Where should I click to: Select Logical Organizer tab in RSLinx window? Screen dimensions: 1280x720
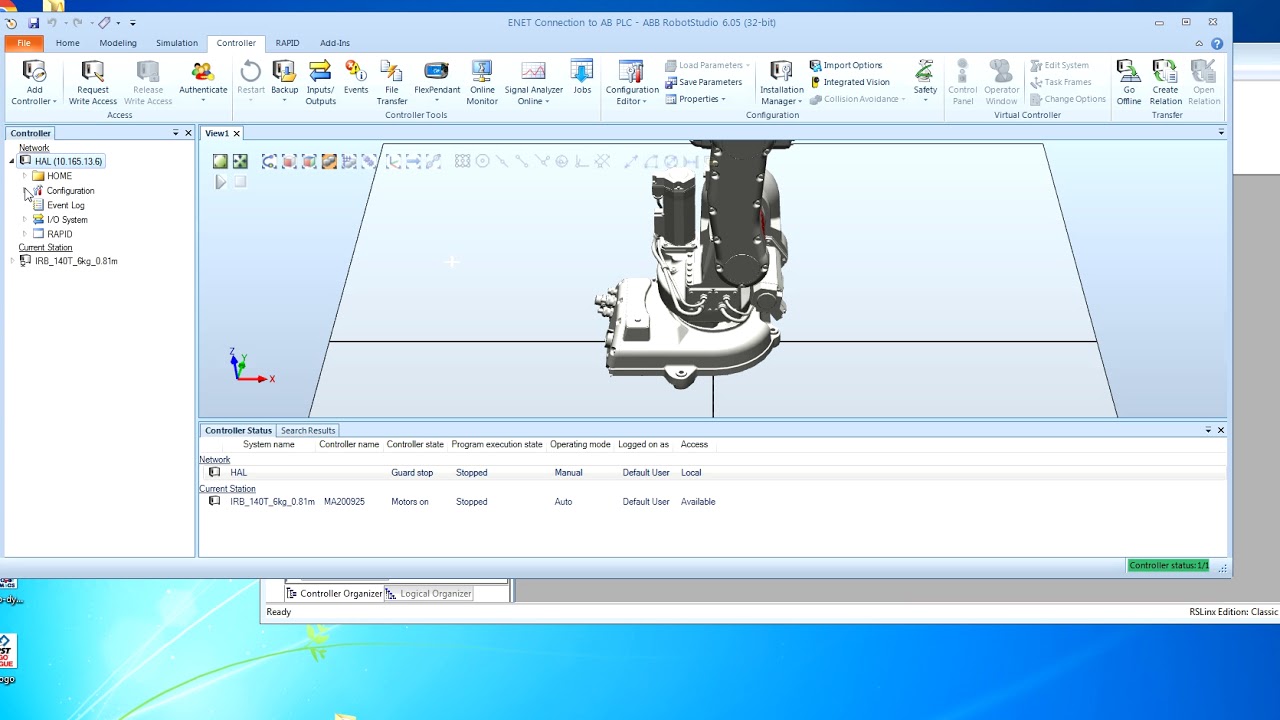429,593
